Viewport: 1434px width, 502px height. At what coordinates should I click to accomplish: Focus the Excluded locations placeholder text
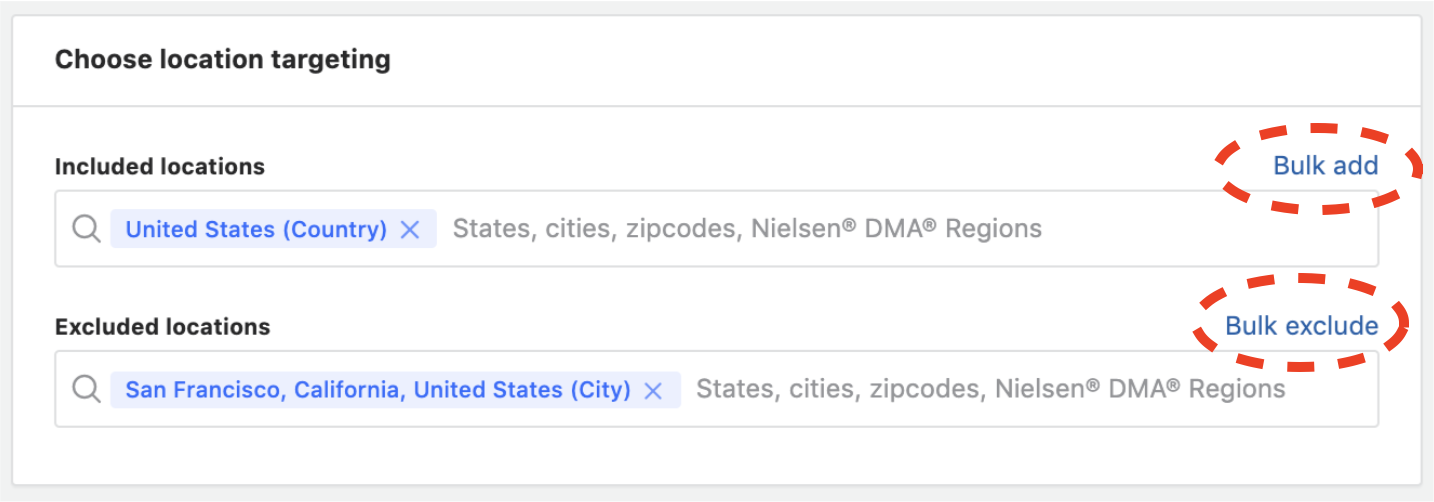(x=990, y=389)
